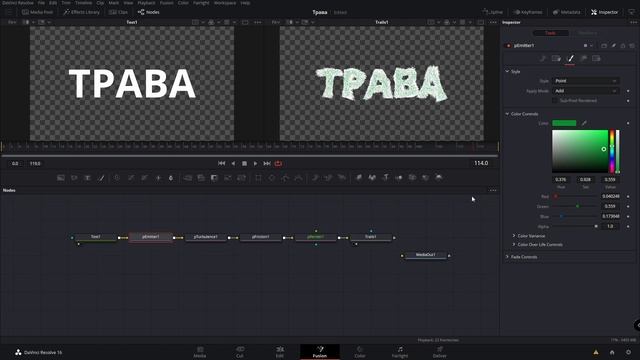
Task: Enable the Sub-Pixel Rendered checkbox
Action: tap(555, 100)
